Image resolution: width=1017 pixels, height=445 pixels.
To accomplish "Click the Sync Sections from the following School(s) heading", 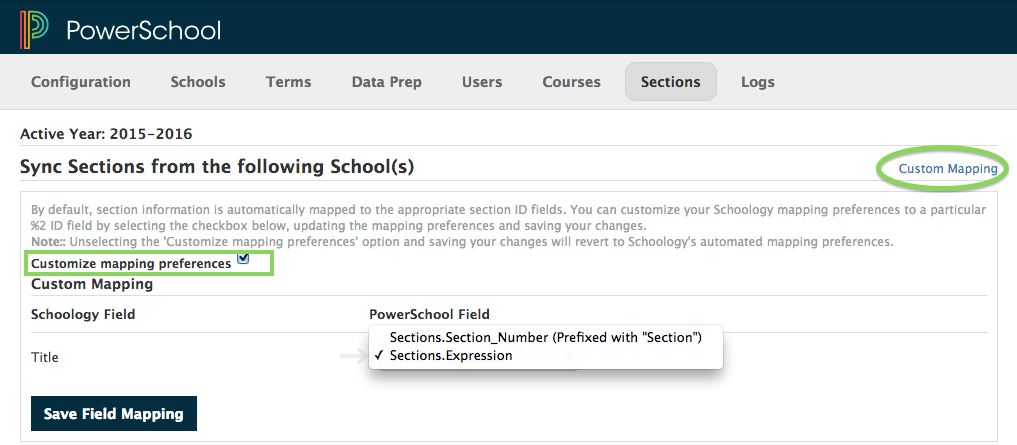I will pyautogui.click(x=217, y=167).
